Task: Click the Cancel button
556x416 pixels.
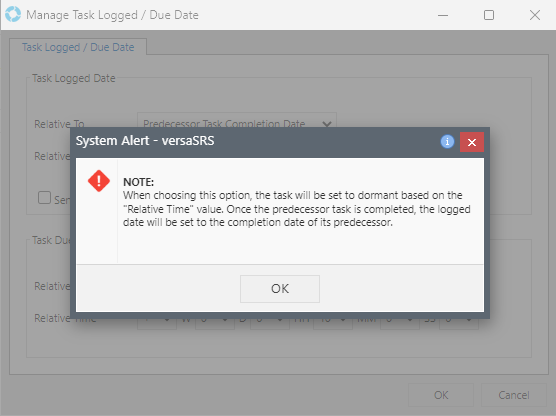Action: 514,395
